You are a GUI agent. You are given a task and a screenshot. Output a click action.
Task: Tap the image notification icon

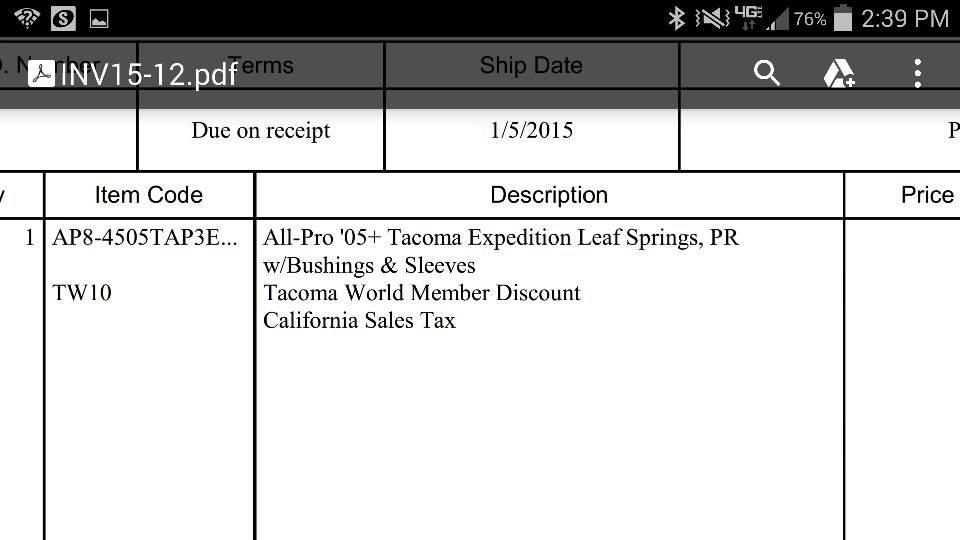99,19
